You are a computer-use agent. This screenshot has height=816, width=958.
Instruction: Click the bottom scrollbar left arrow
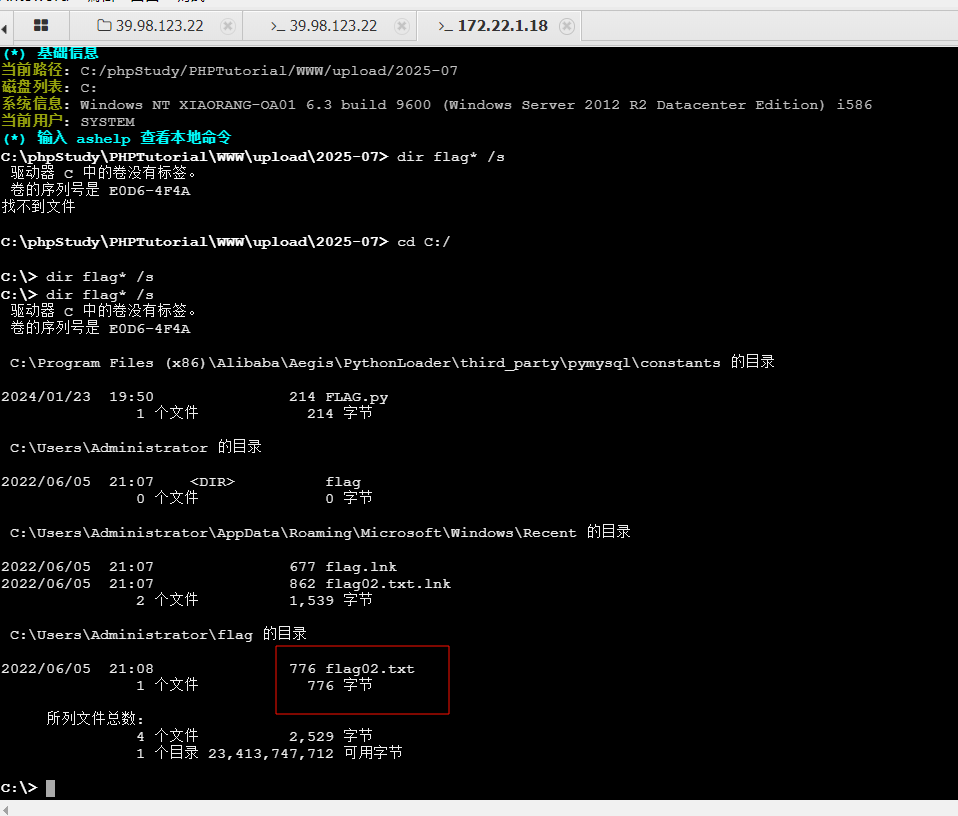(5, 810)
